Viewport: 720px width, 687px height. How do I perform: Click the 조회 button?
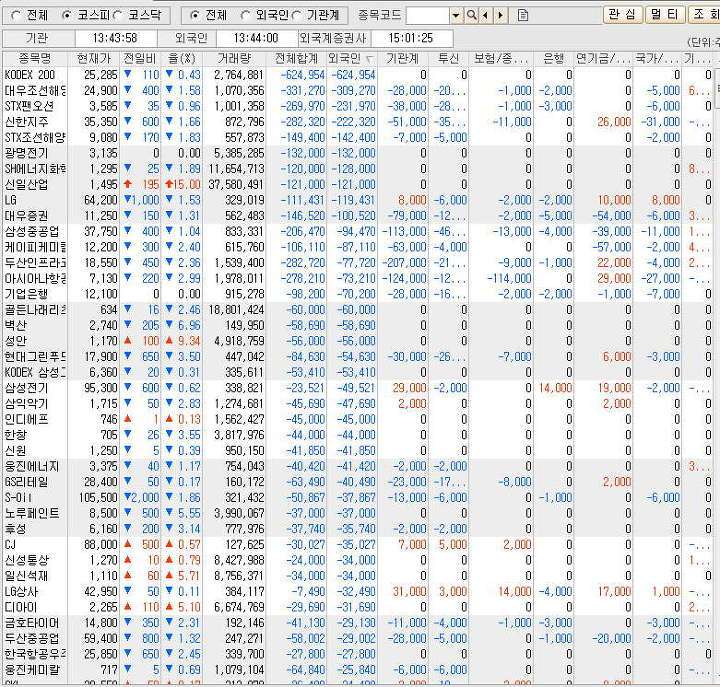tap(704, 14)
